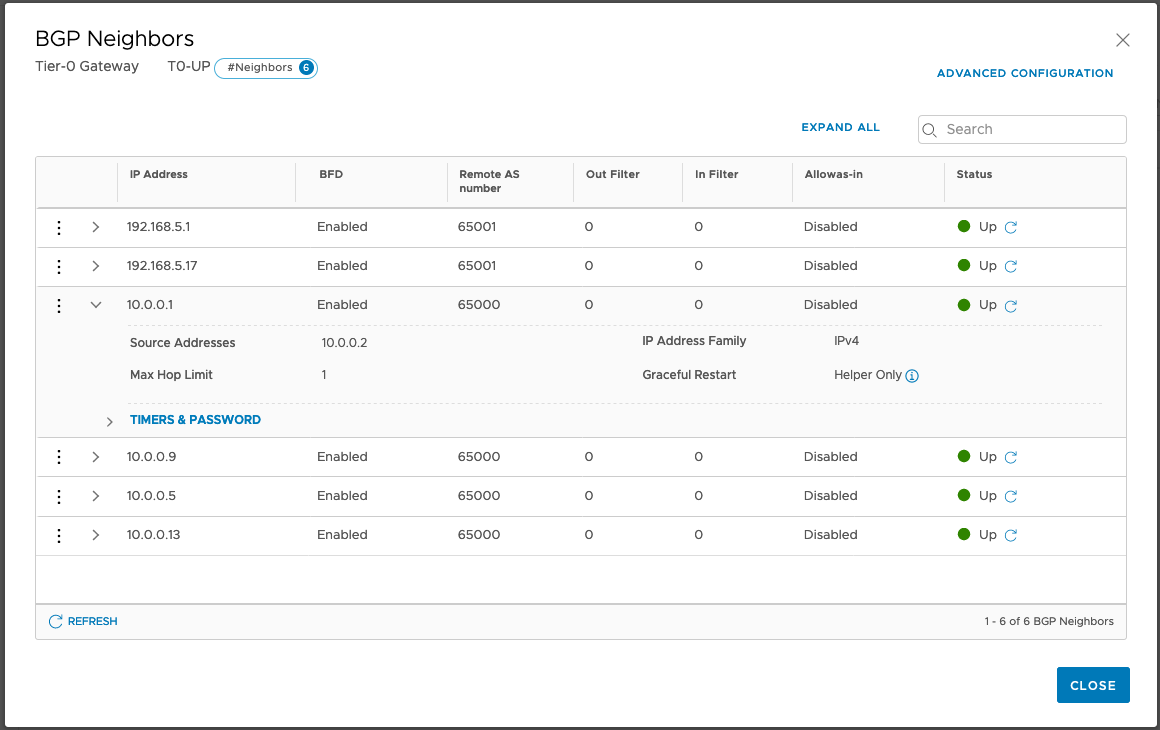The width and height of the screenshot is (1160, 730).
Task: Click the IP Address column header
Action: 159,174
